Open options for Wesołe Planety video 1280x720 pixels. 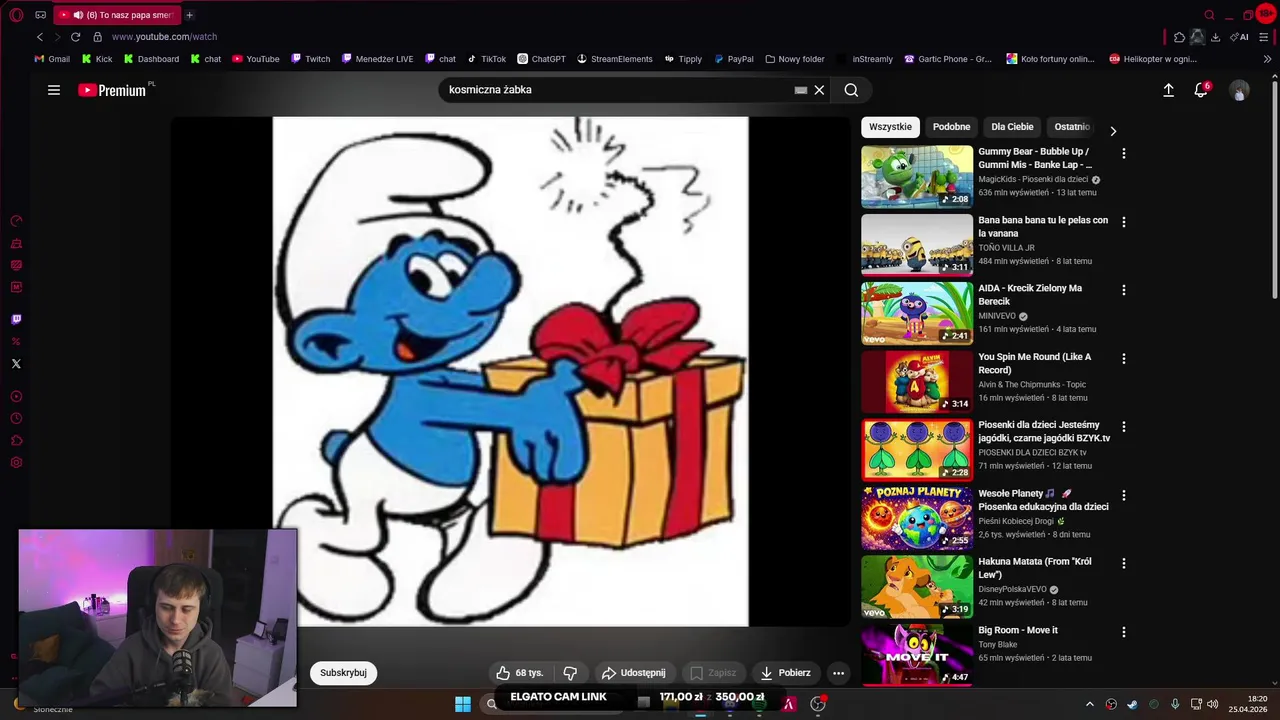pos(1124,495)
